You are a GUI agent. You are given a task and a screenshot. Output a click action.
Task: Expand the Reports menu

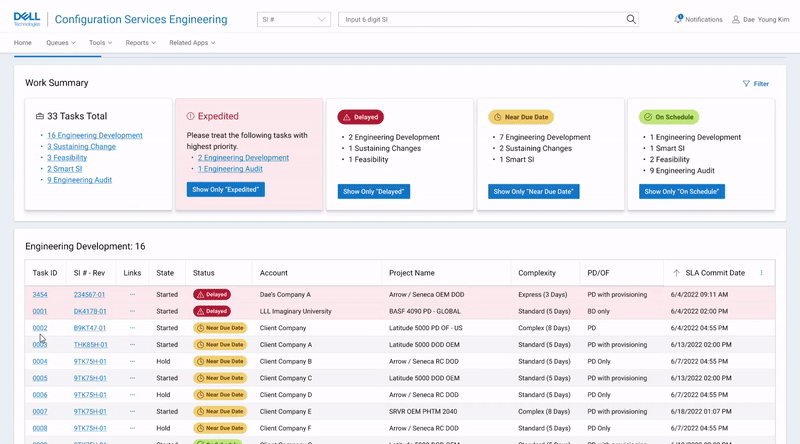pos(141,43)
